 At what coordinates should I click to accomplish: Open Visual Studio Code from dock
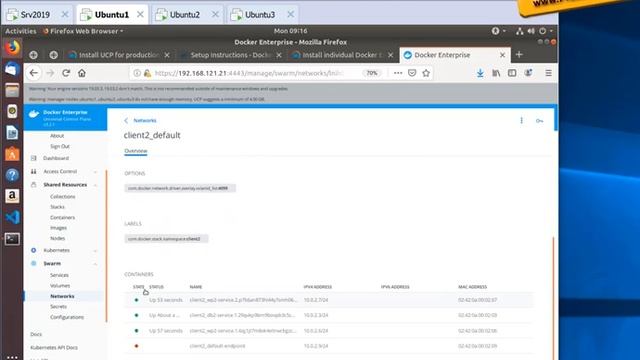point(12,218)
